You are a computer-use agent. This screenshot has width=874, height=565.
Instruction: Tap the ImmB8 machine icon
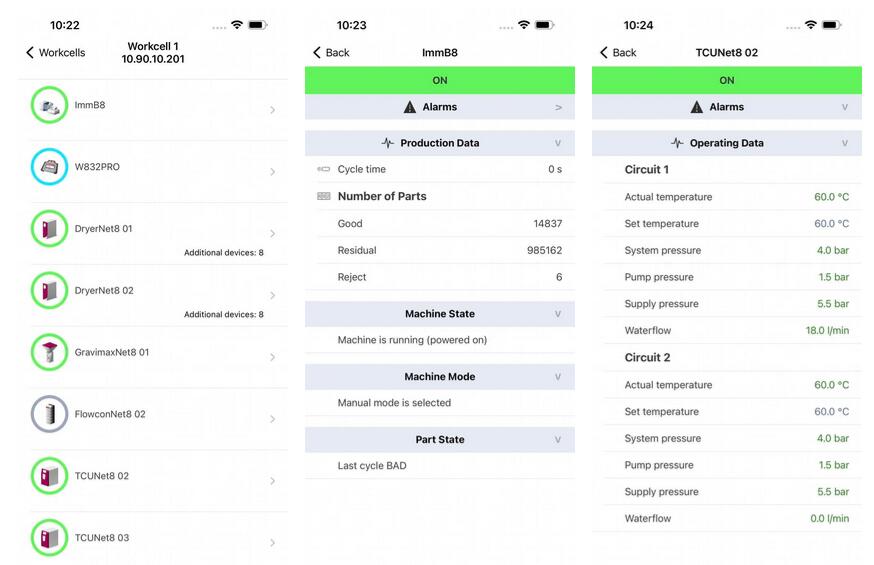[x=49, y=105]
